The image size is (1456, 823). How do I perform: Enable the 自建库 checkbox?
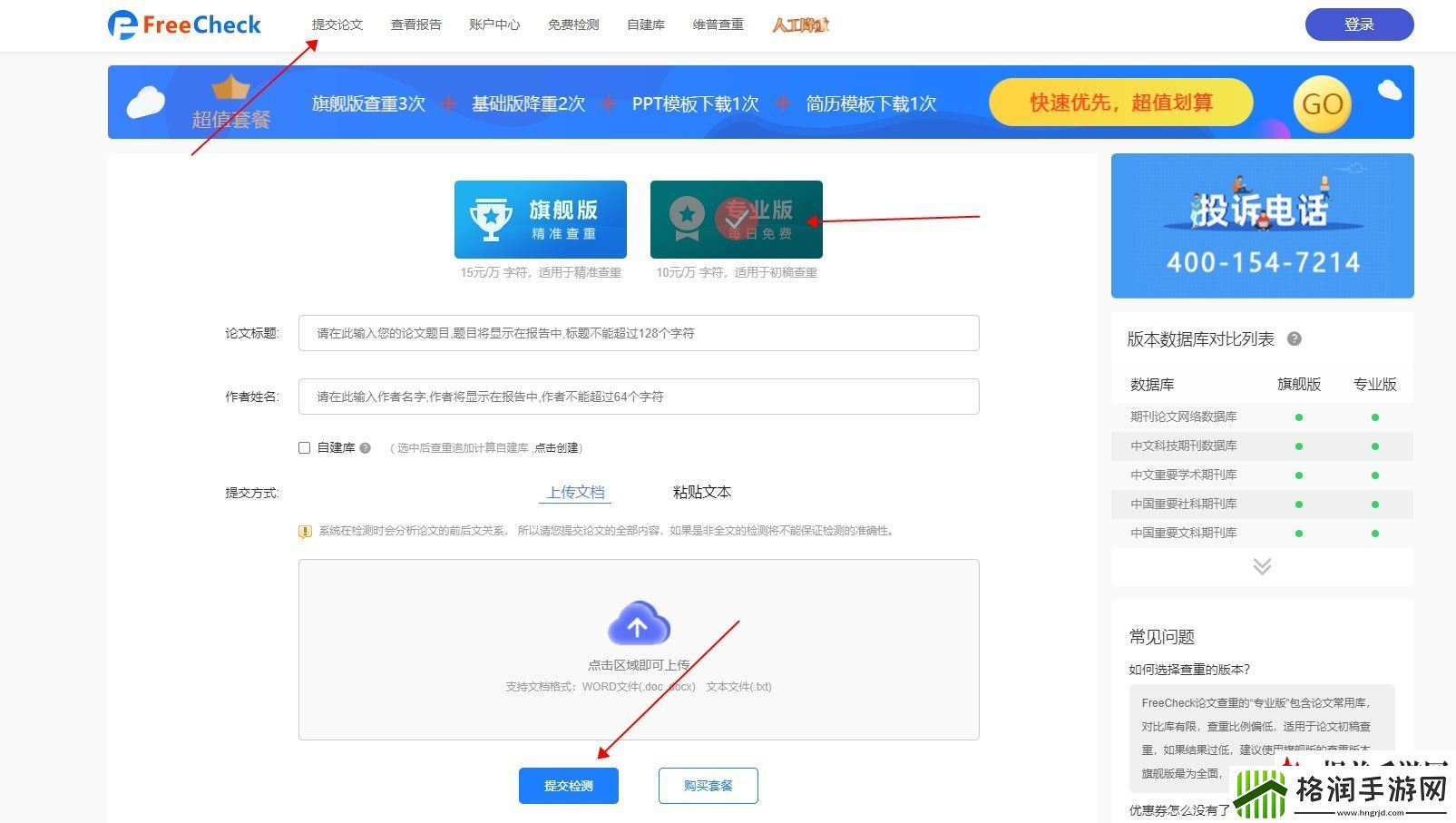[304, 447]
